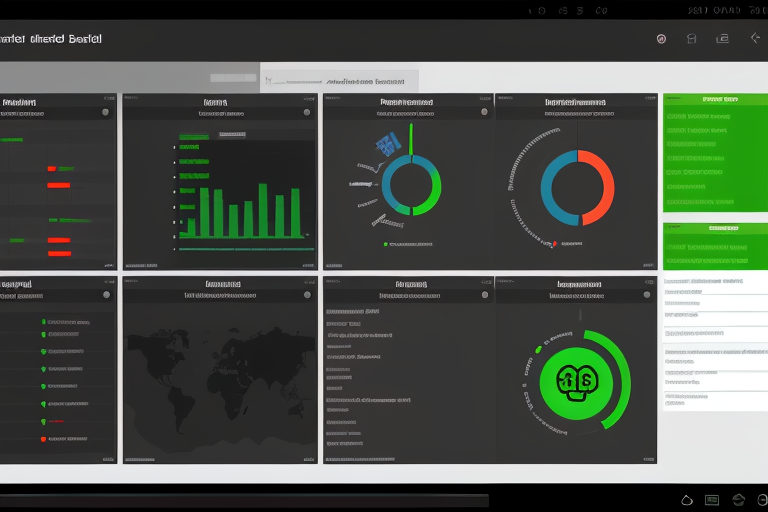Open the display icon in the bottom taskbar
Viewport: 768px width, 512px height.
point(712,499)
